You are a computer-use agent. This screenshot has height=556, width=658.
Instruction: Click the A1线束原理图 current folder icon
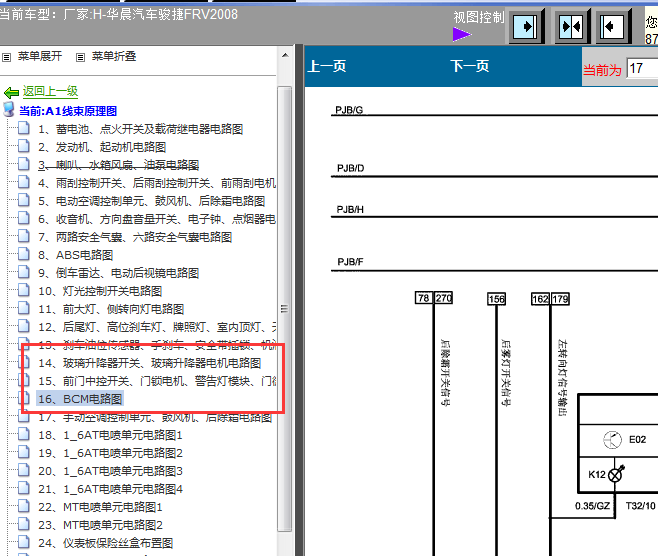tap(9, 109)
